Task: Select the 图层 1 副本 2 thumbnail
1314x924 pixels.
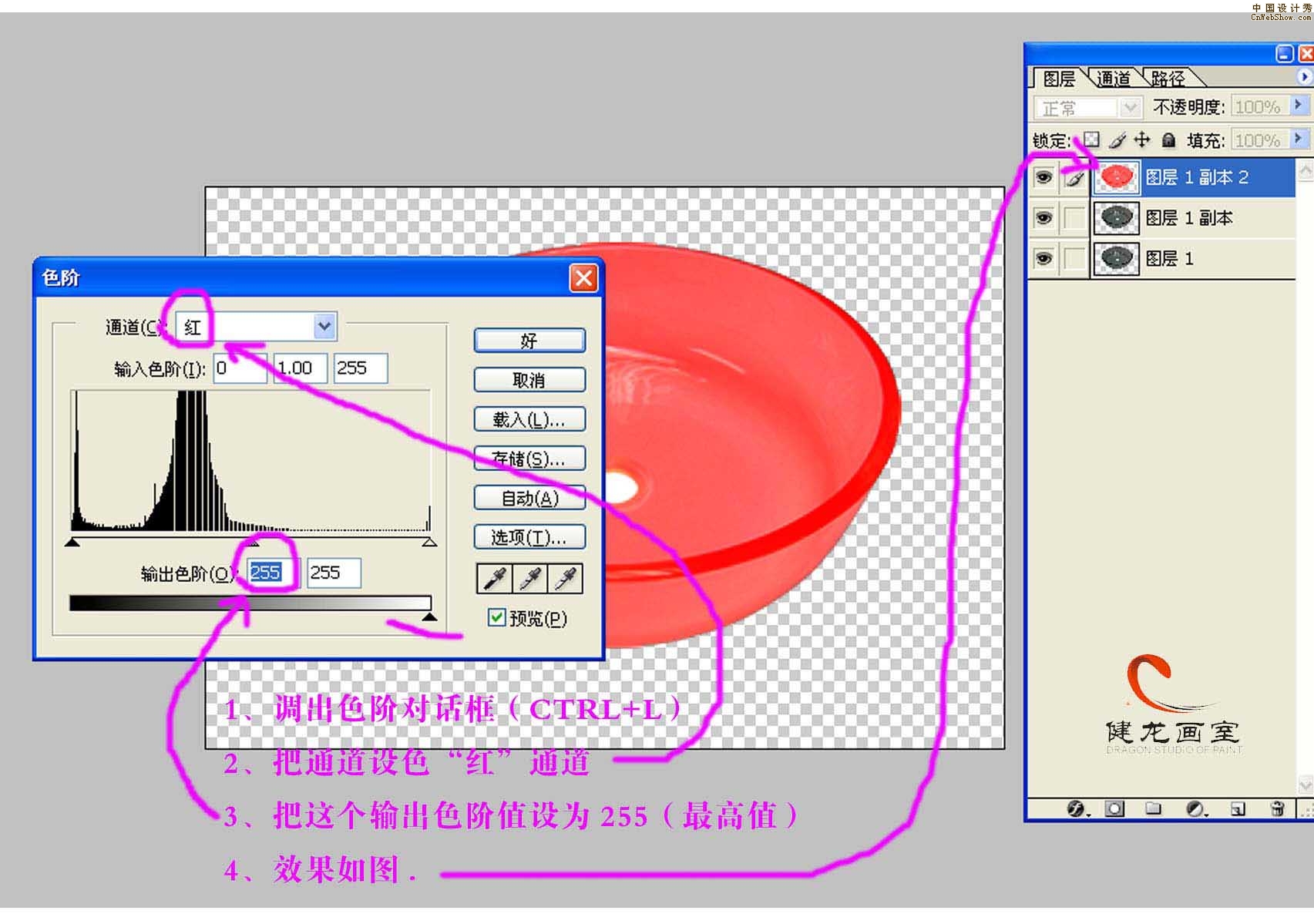Action: [1116, 178]
